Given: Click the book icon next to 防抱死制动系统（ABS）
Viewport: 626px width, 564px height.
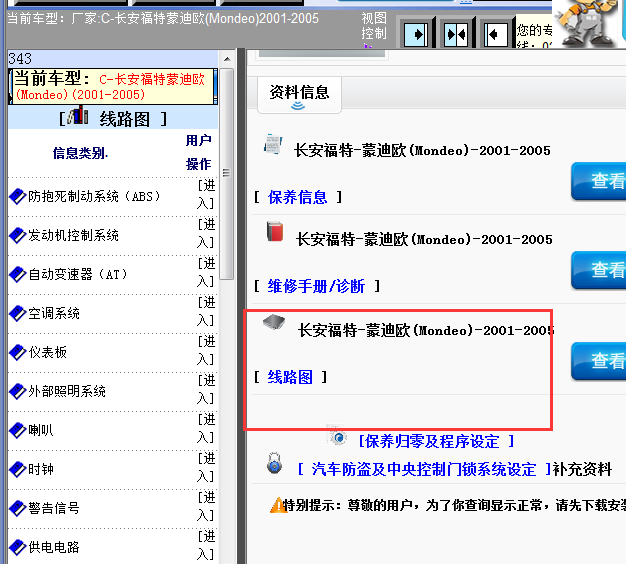Looking at the screenshot, I should tap(18, 196).
